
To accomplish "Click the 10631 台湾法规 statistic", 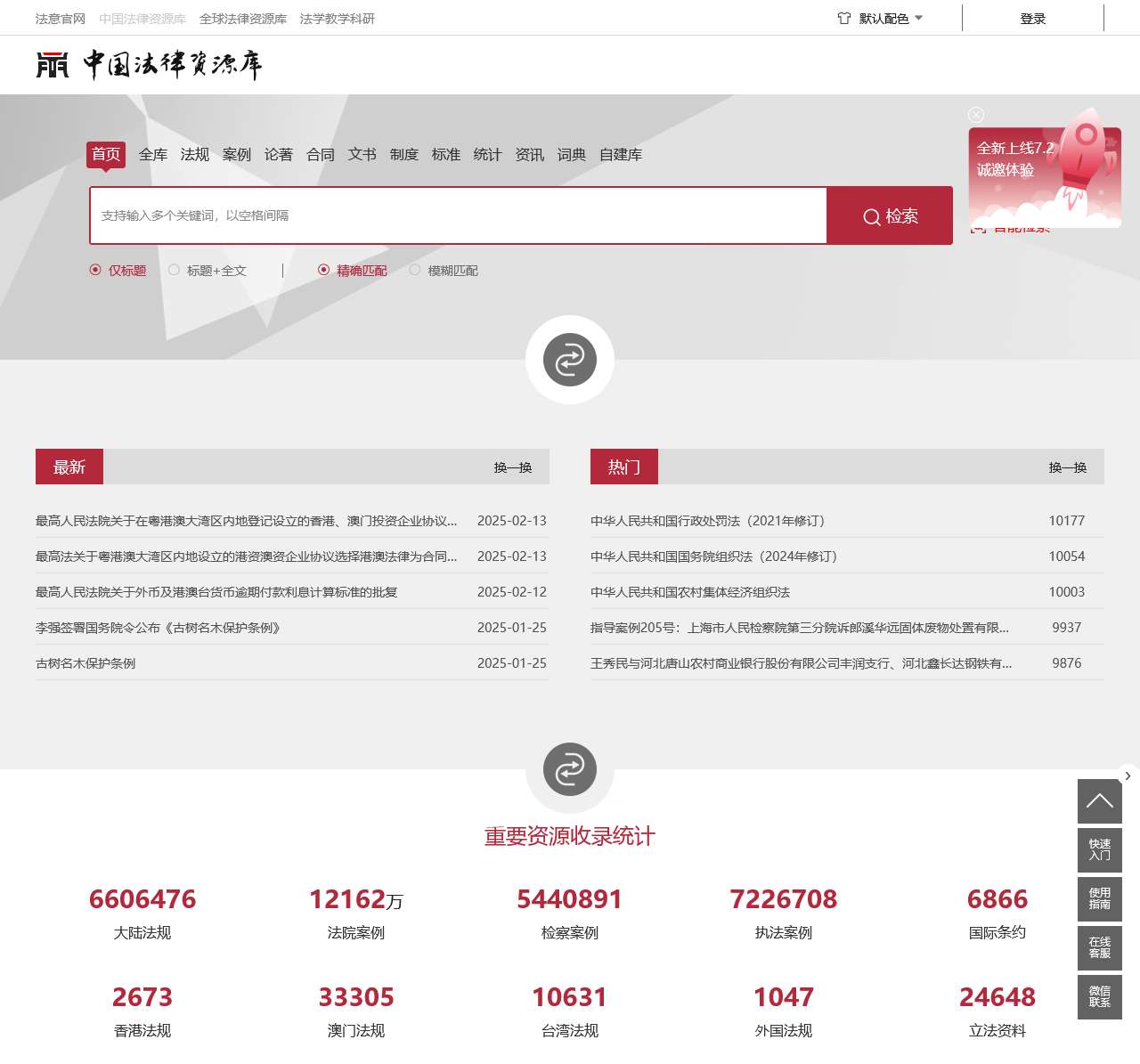I will coord(570,1012).
